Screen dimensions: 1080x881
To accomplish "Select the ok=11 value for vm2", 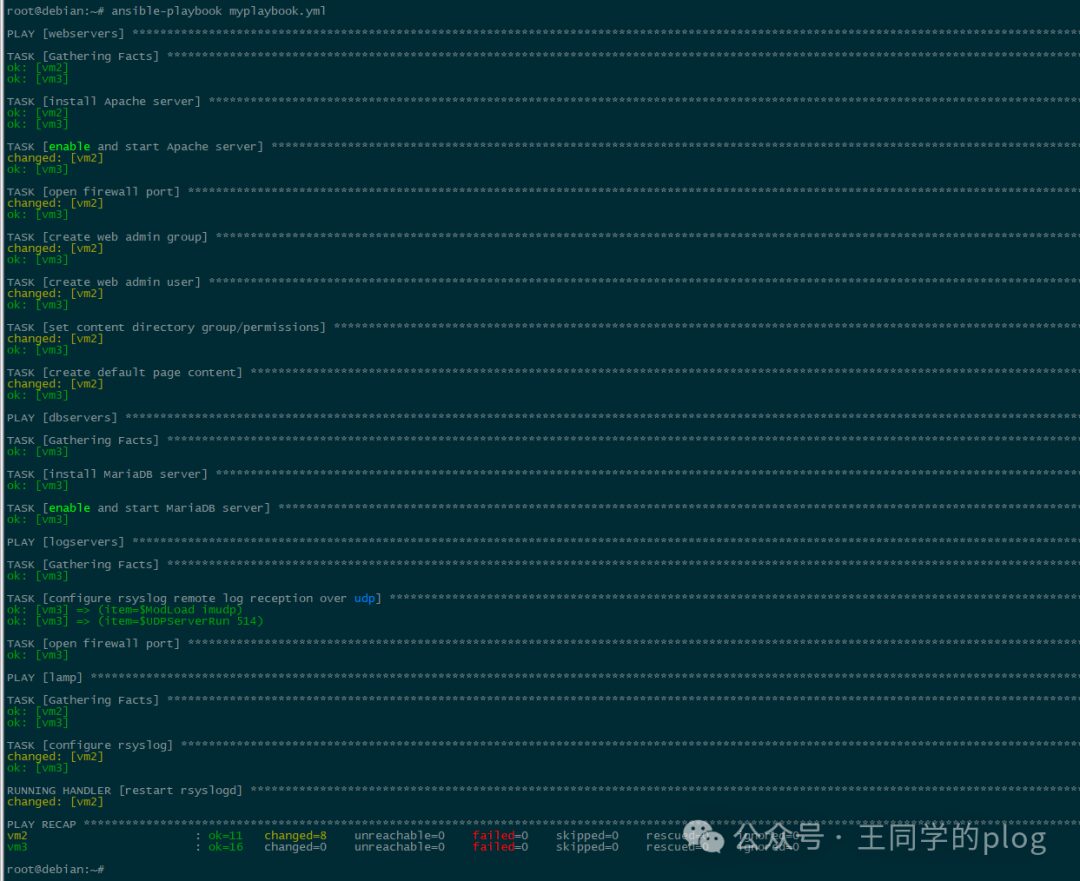I will pyautogui.click(x=225, y=836).
